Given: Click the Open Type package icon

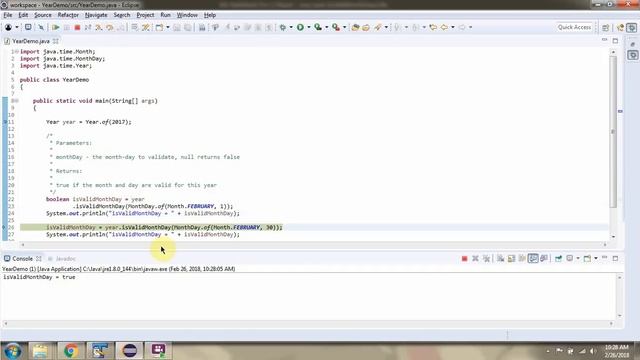Looking at the screenshot, I should pyautogui.click(x=355, y=27).
